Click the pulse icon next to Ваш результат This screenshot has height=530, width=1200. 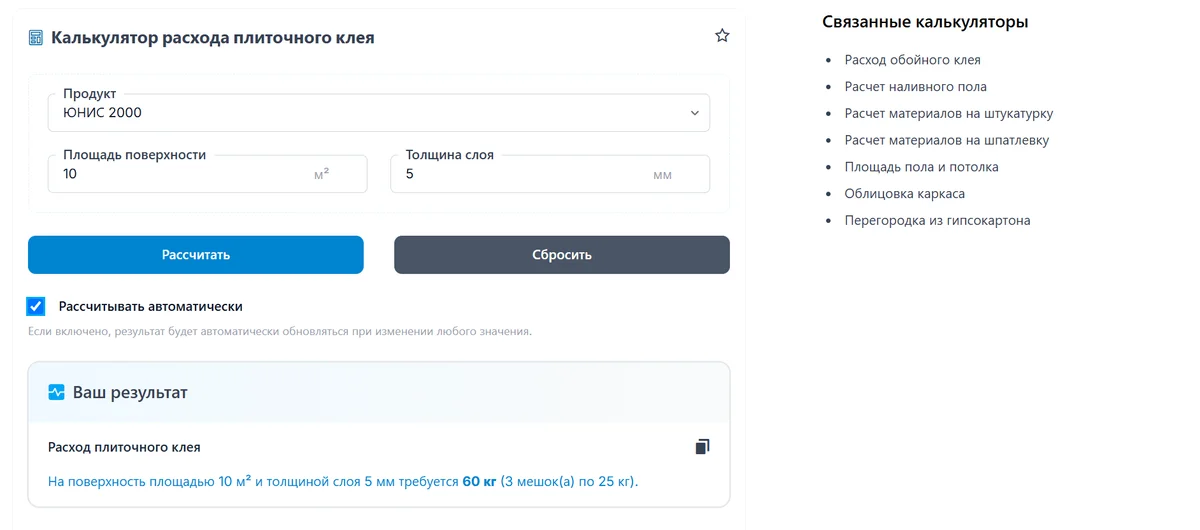coord(56,392)
